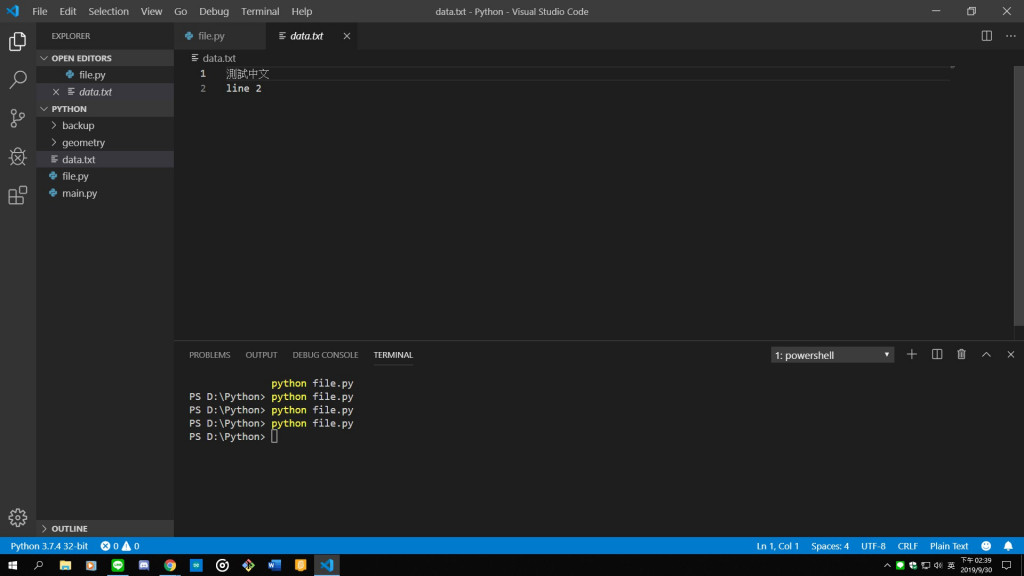Viewport: 1024px width, 576px height.
Task: Collapse the PYTHON folder section
Action: click(106, 109)
